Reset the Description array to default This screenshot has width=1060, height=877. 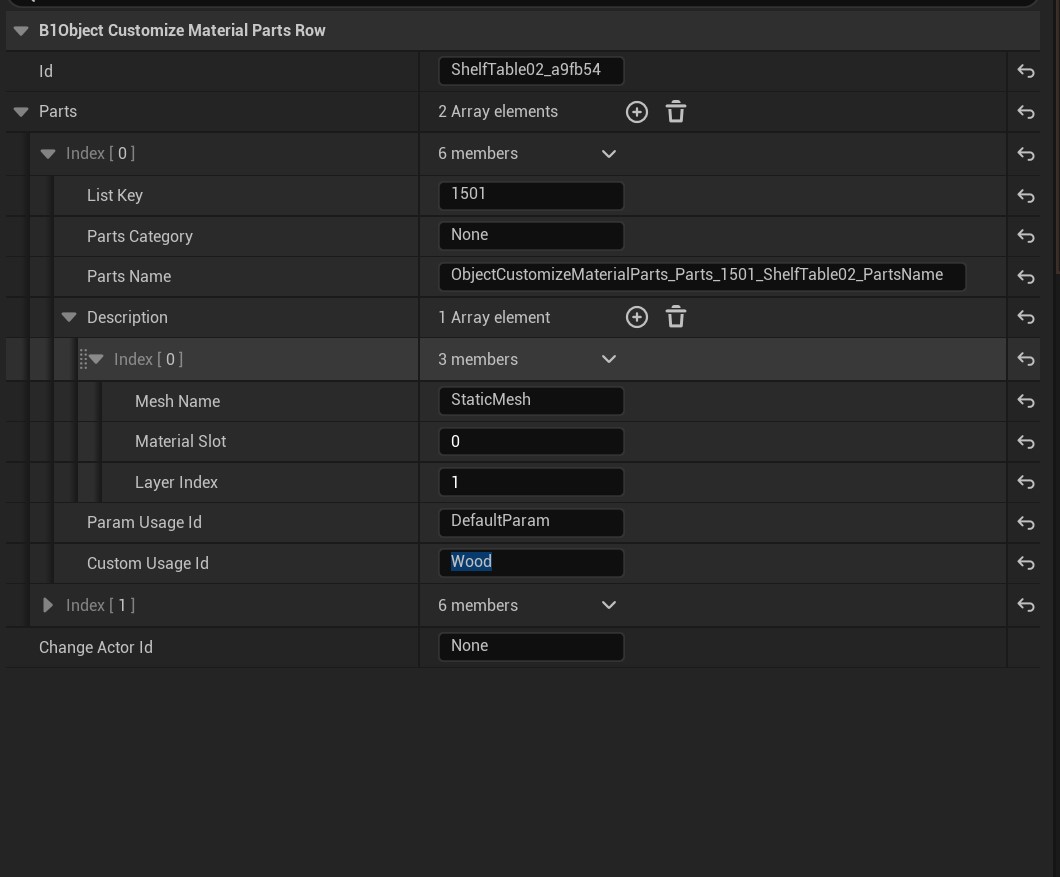(x=1026, y=317)
